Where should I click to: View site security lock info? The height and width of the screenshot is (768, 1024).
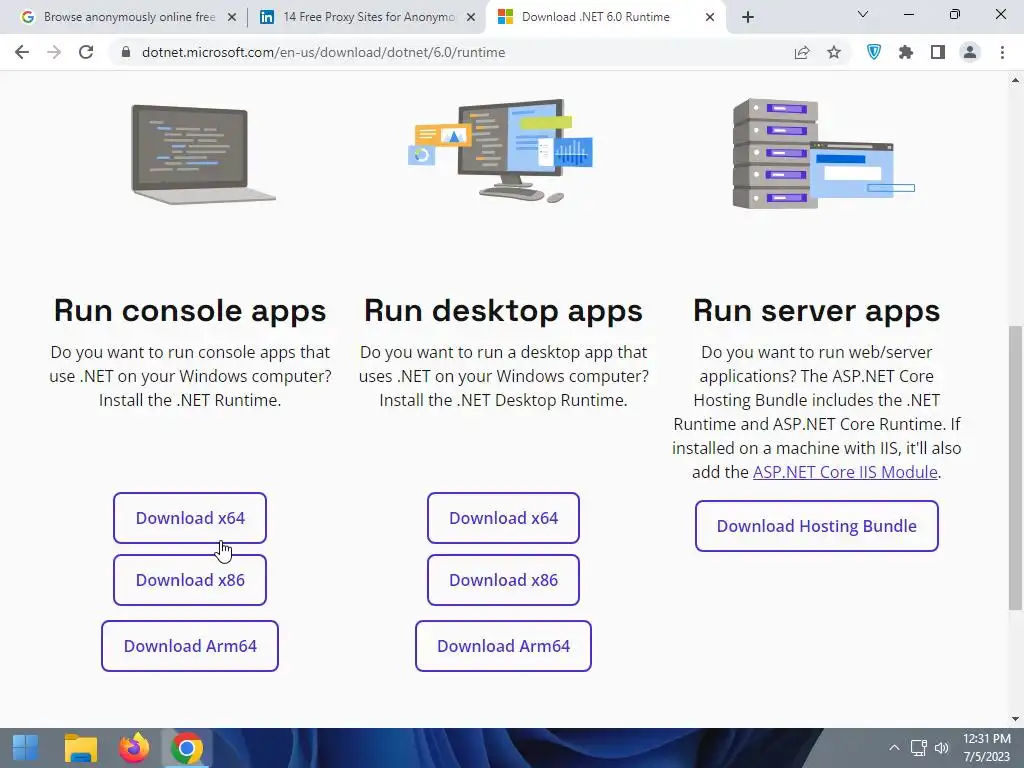pos(126,52)
